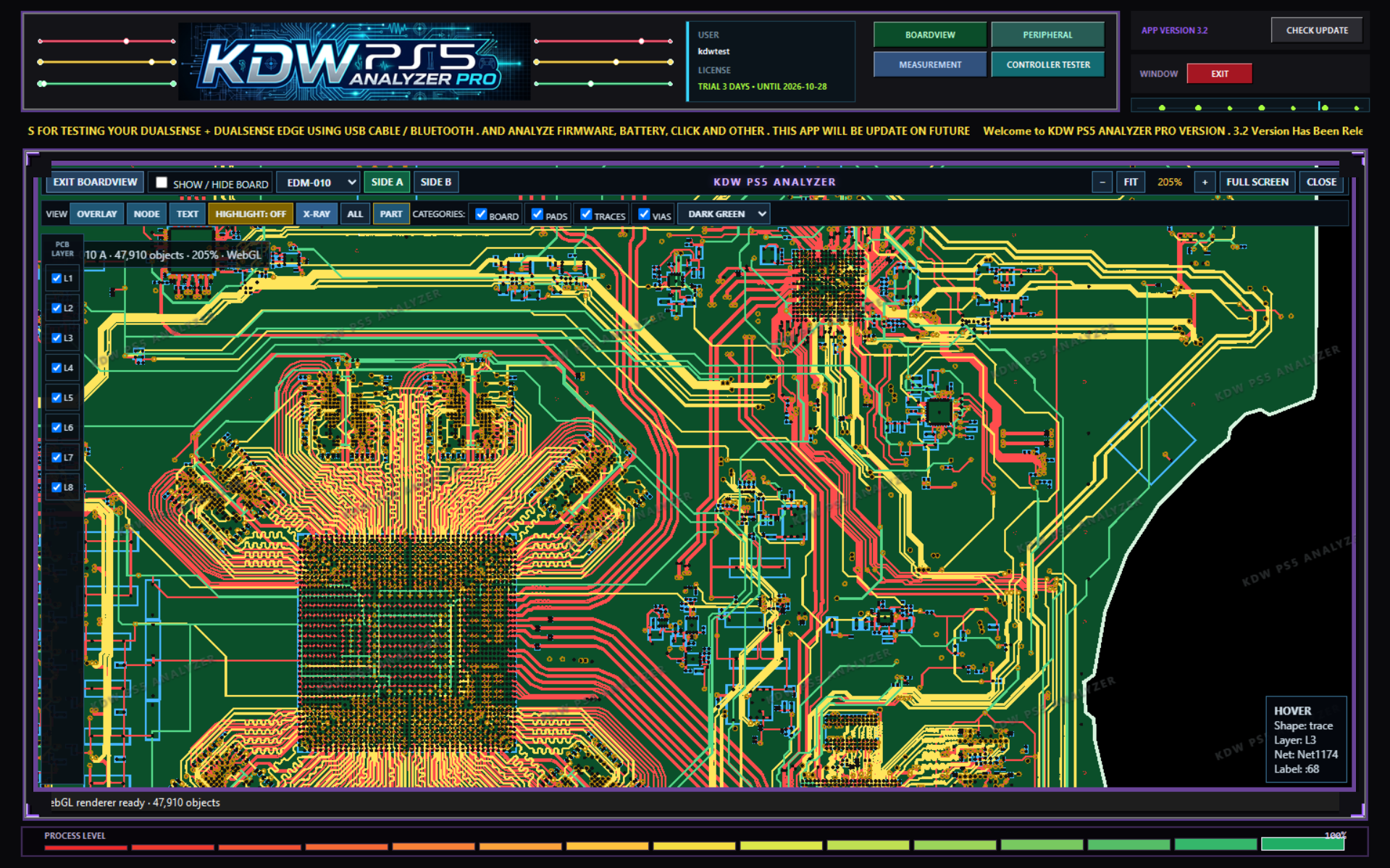Open the BOARDVIEW module
The image size is (1390, 868).
pyautogui.click(x=929, y=35)
